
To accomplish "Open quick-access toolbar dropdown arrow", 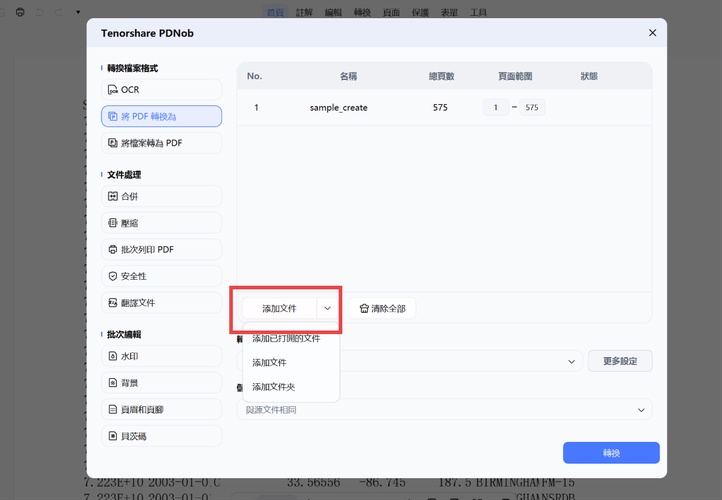I will coord(78,12).
